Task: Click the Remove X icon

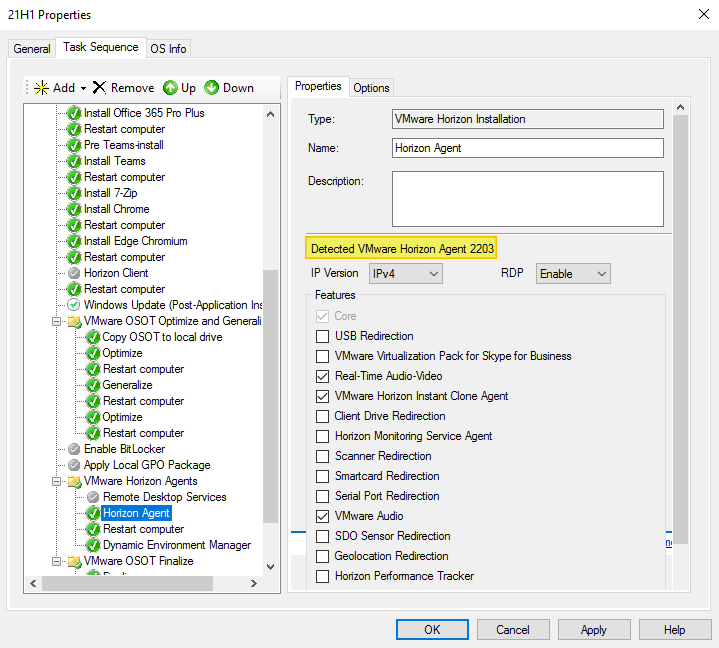Action: (x=99, y=88)
